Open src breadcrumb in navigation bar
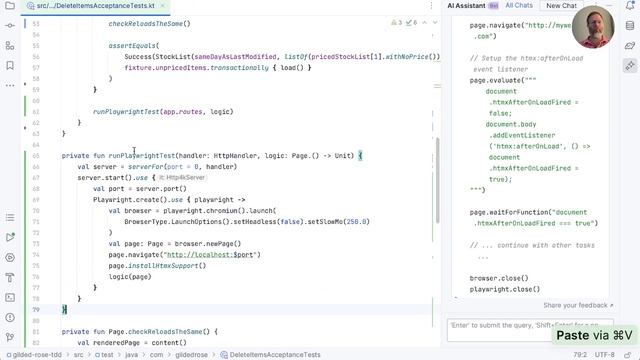The image size is (640, 360). pyautogui.click(x=78, y=355)
